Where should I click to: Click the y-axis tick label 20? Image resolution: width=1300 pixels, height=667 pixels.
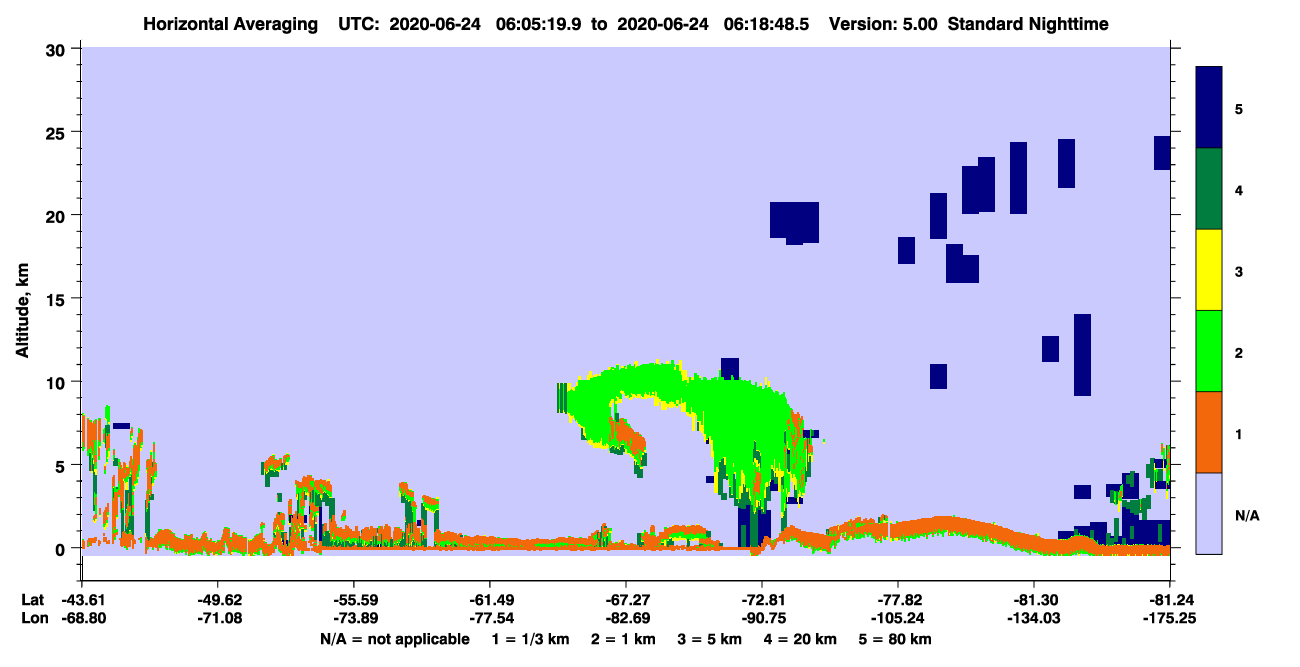click(57, 215)
